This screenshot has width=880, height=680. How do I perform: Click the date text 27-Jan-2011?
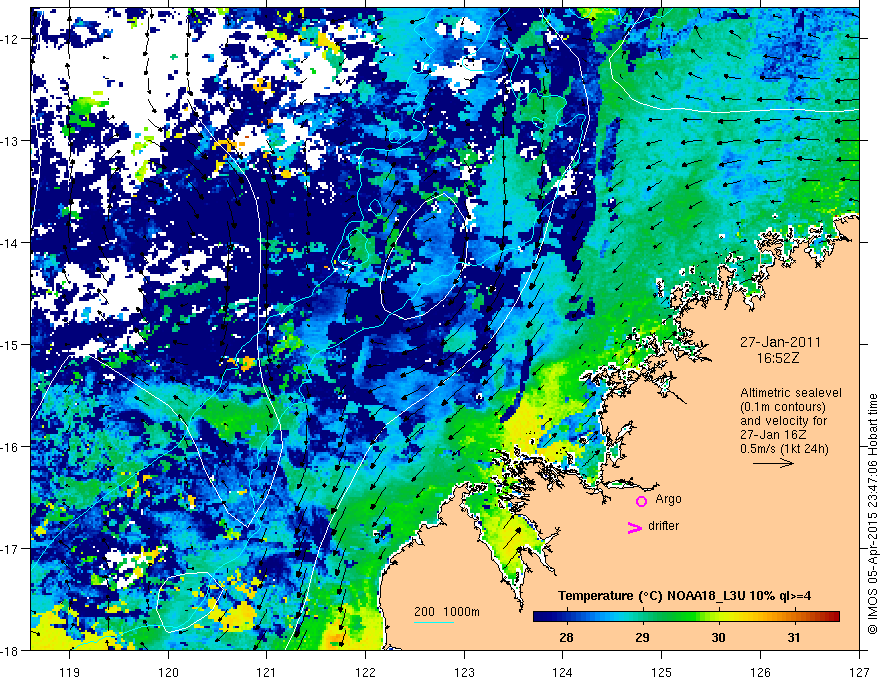tap(780, 342)
